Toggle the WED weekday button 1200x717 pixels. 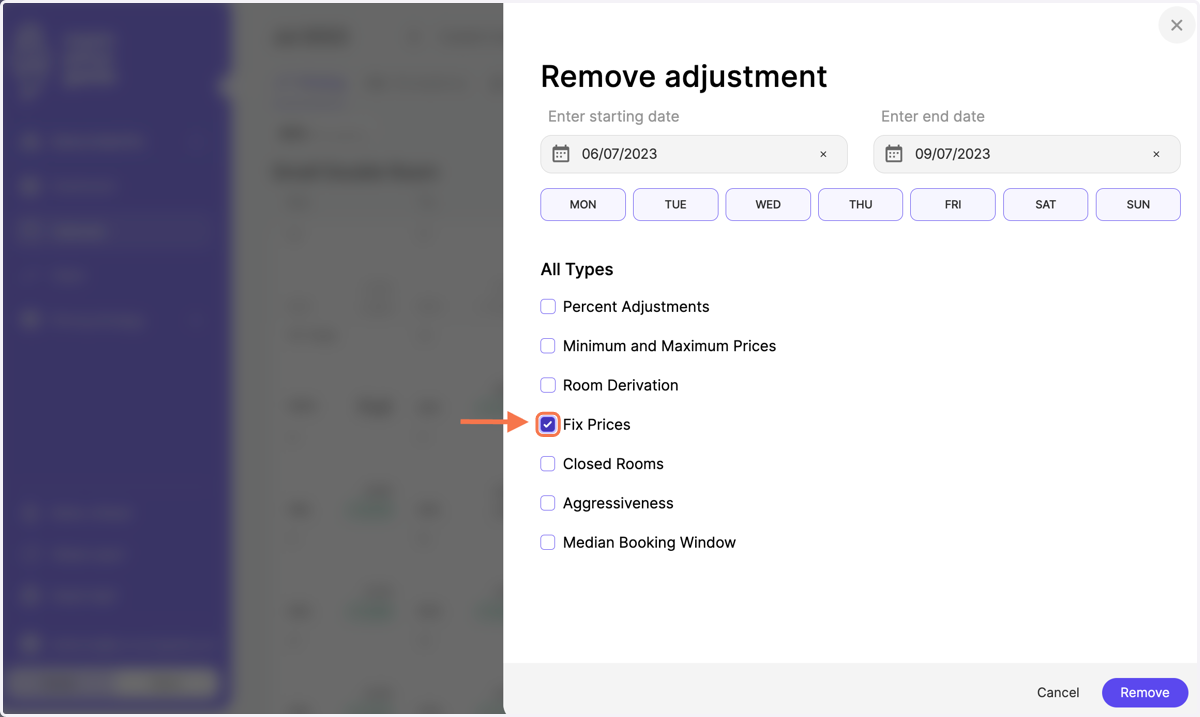(x=768, y=204)
